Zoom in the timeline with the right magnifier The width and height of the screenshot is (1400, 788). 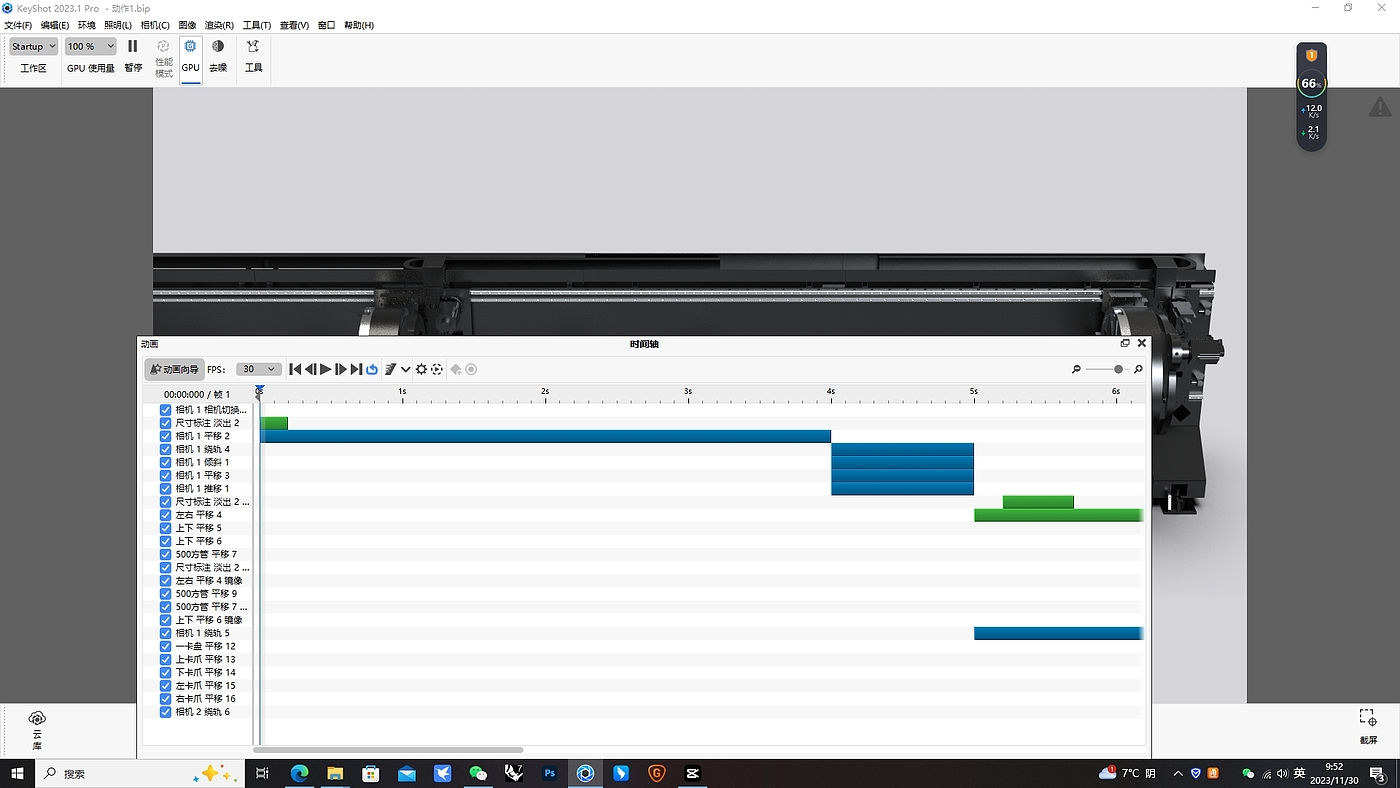[x=1138, y=369]
